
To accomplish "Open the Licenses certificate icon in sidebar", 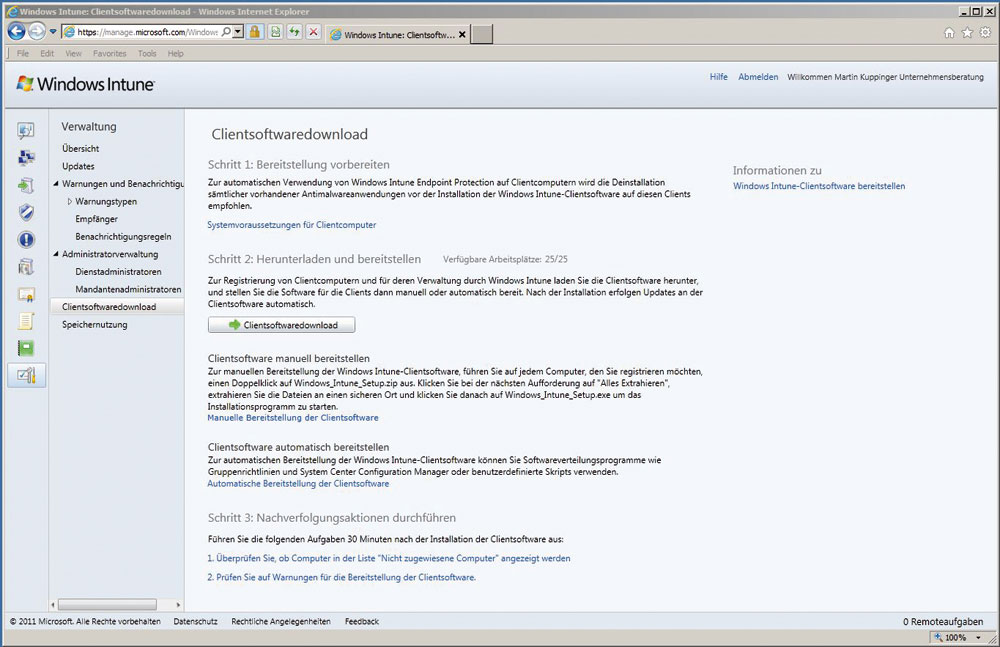I will [x=26, y=294].
